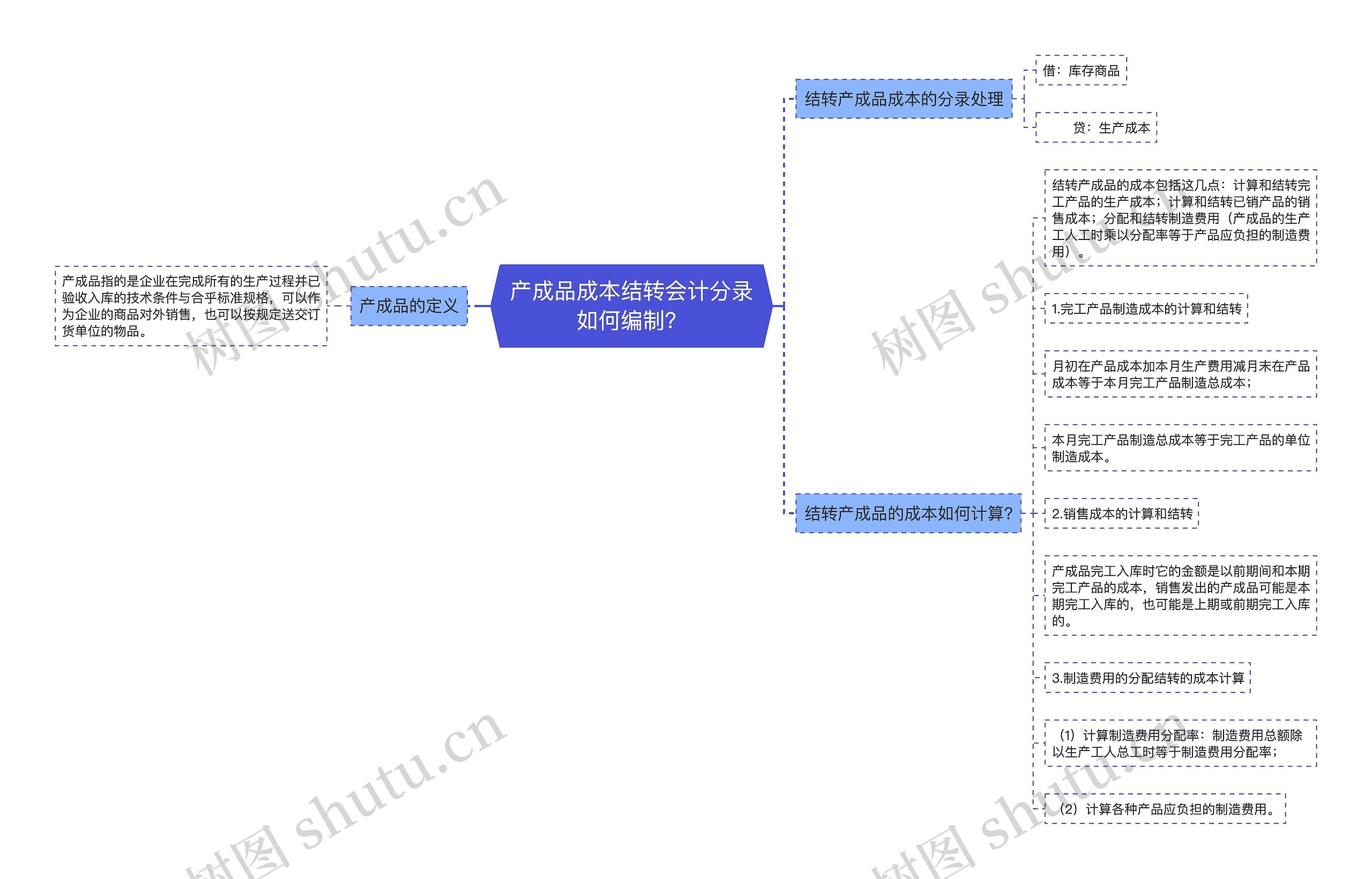The height and width of the screenshot is (879, 1372).
Task: Click the 借：库存商品 leaf node
Action: [x=1082, y=70]
